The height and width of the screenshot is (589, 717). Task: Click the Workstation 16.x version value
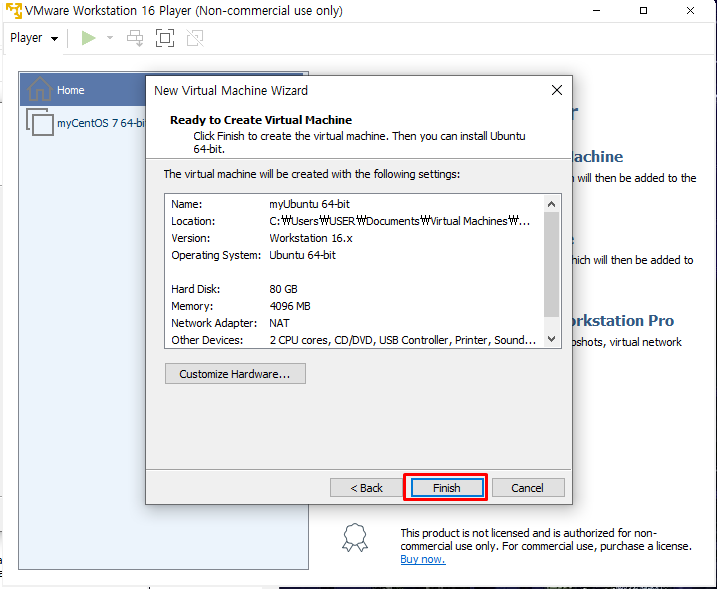[311, 238]
